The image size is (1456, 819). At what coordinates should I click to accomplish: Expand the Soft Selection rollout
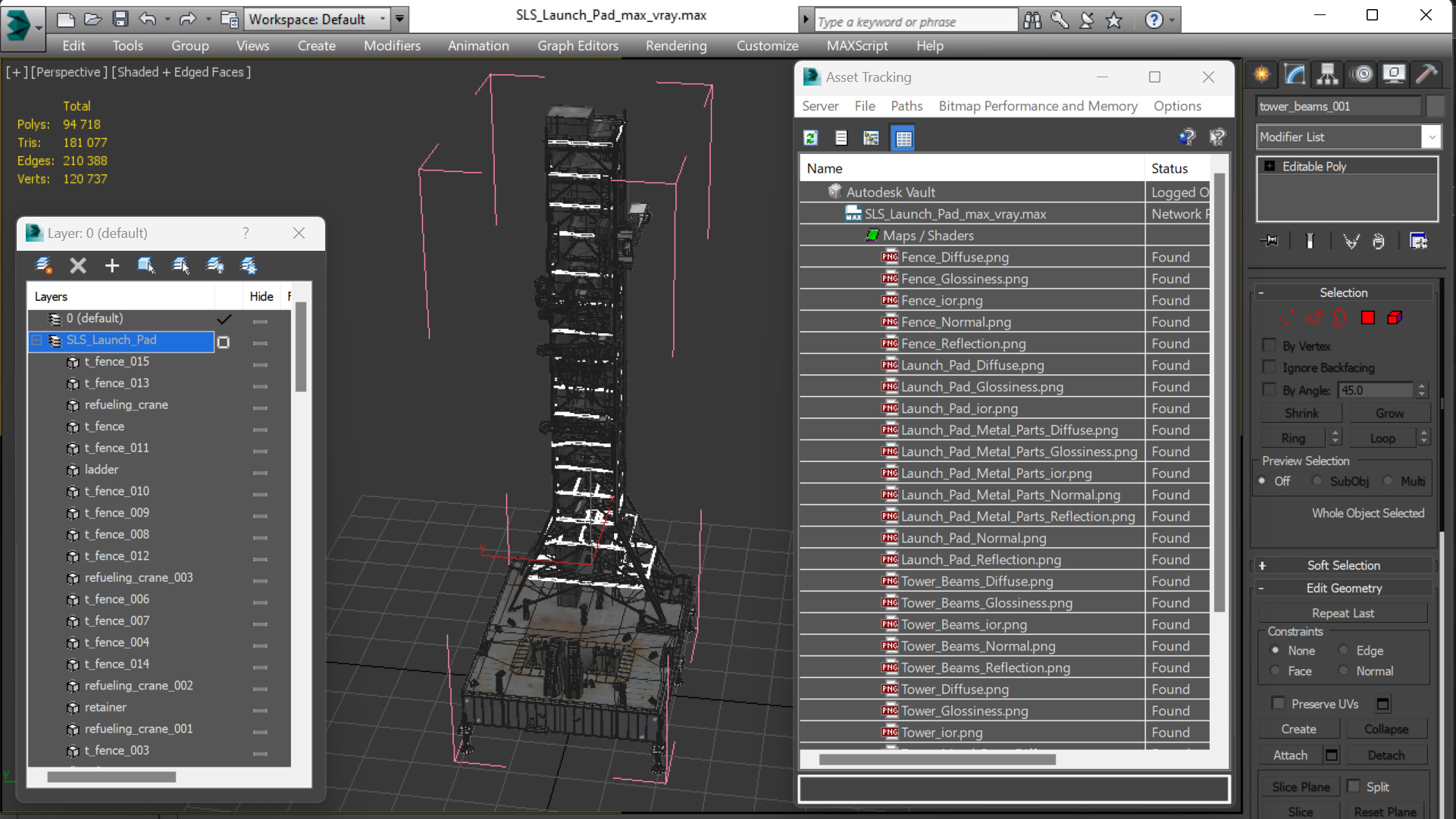click(x=1343, y=565)
